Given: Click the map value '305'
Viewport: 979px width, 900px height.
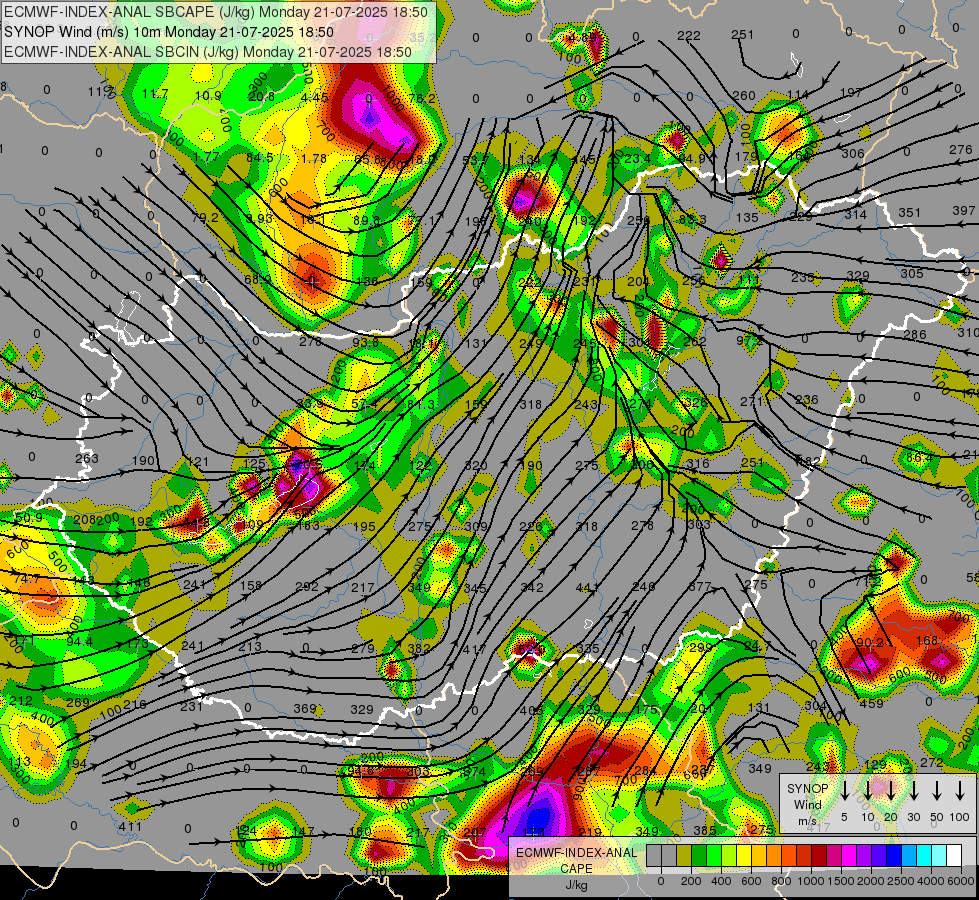Looking at the screenshot, I should [x=912, y=273].
